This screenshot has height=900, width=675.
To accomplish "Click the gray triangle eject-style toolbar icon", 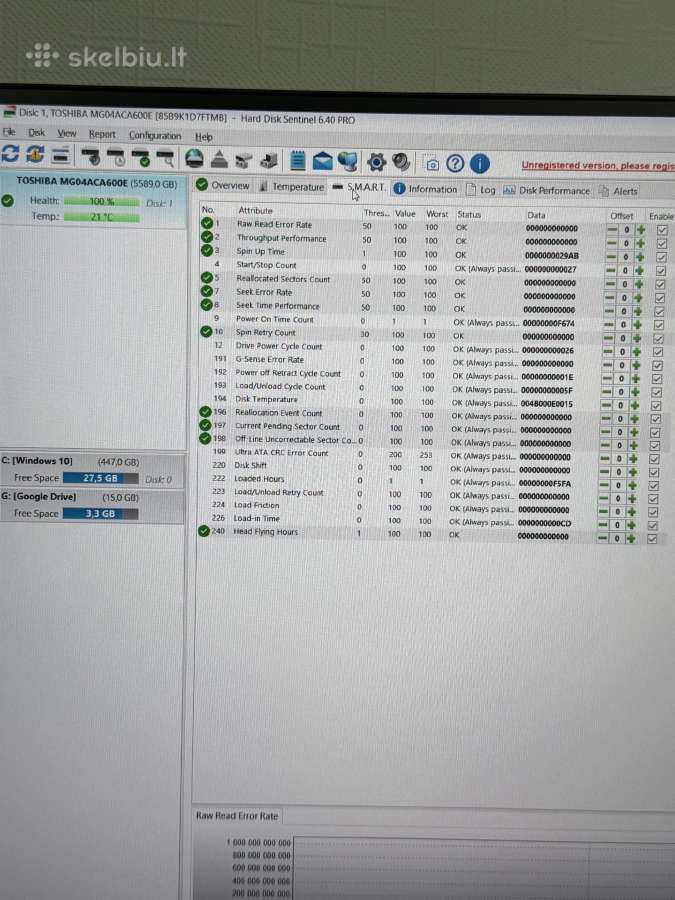I will point(219,159).
